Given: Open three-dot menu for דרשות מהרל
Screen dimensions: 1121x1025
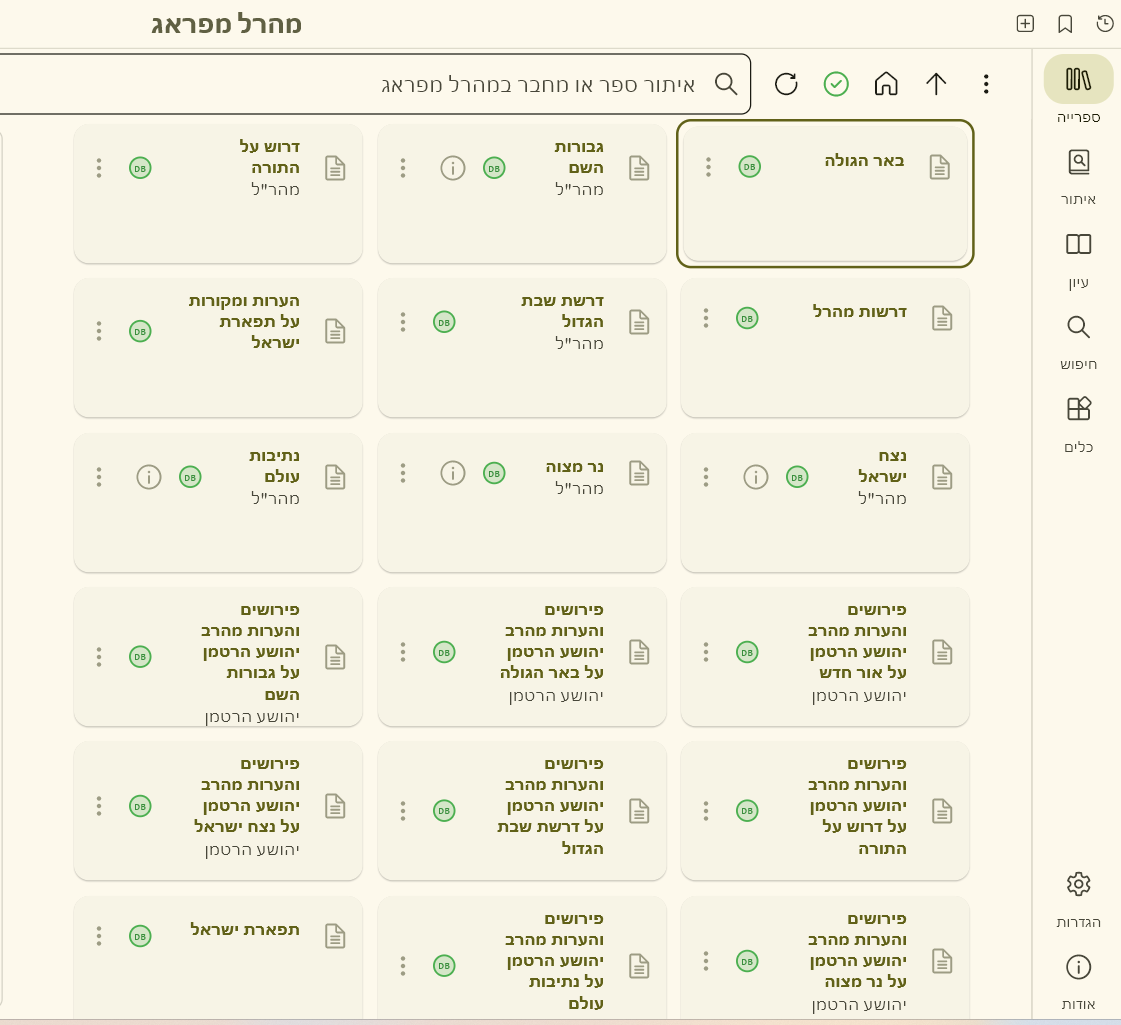Looking at the screenshot, I should [x=706, y=318].
